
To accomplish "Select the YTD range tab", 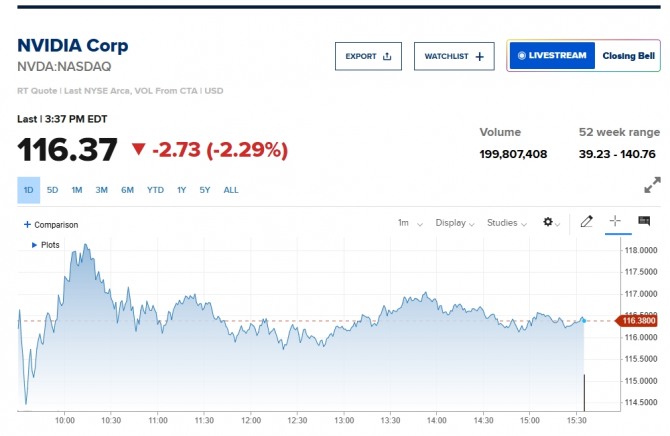I will [x=155, y=190].
